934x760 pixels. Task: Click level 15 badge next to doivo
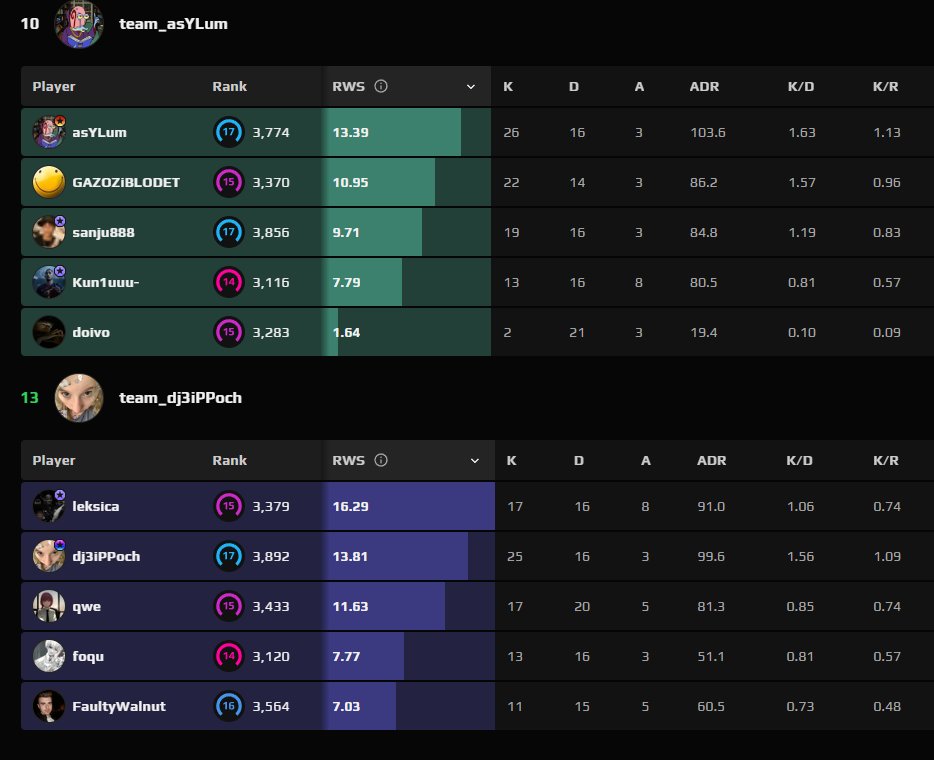click(x=229, y=332)
